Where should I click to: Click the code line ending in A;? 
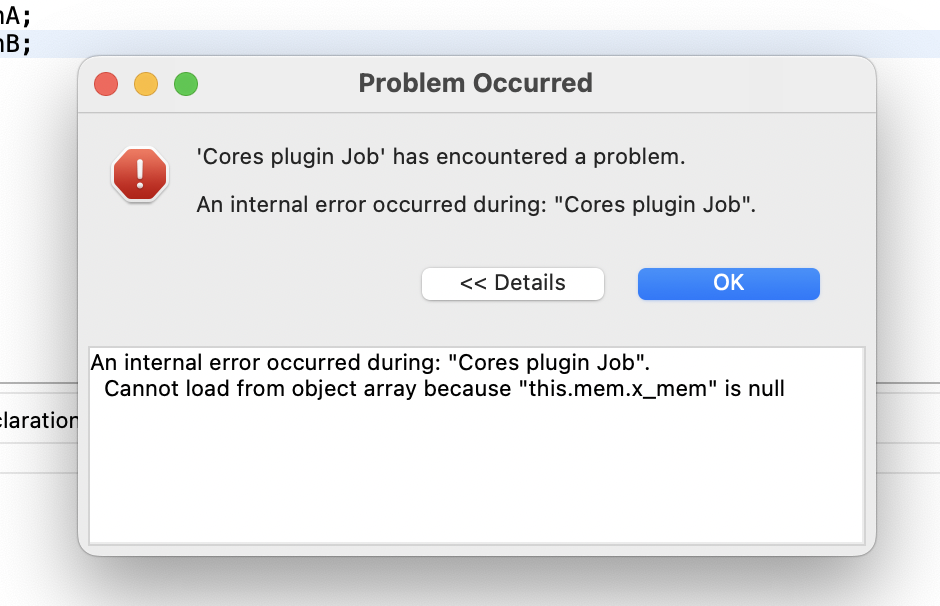point(15,14)
